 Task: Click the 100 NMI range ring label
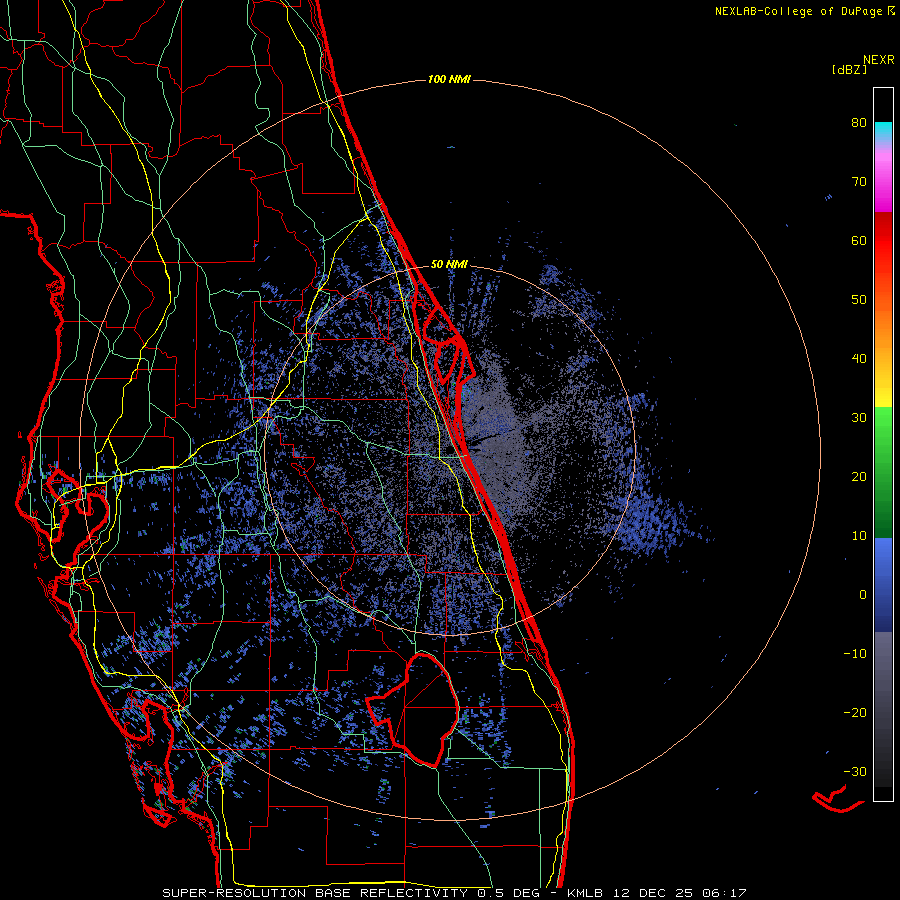coord(449,79)
